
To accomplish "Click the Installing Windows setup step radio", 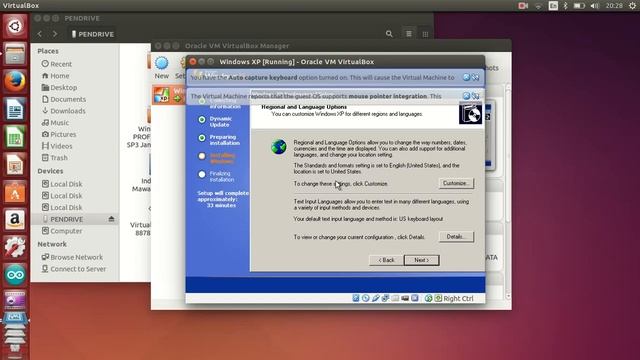I will point(202,156).
